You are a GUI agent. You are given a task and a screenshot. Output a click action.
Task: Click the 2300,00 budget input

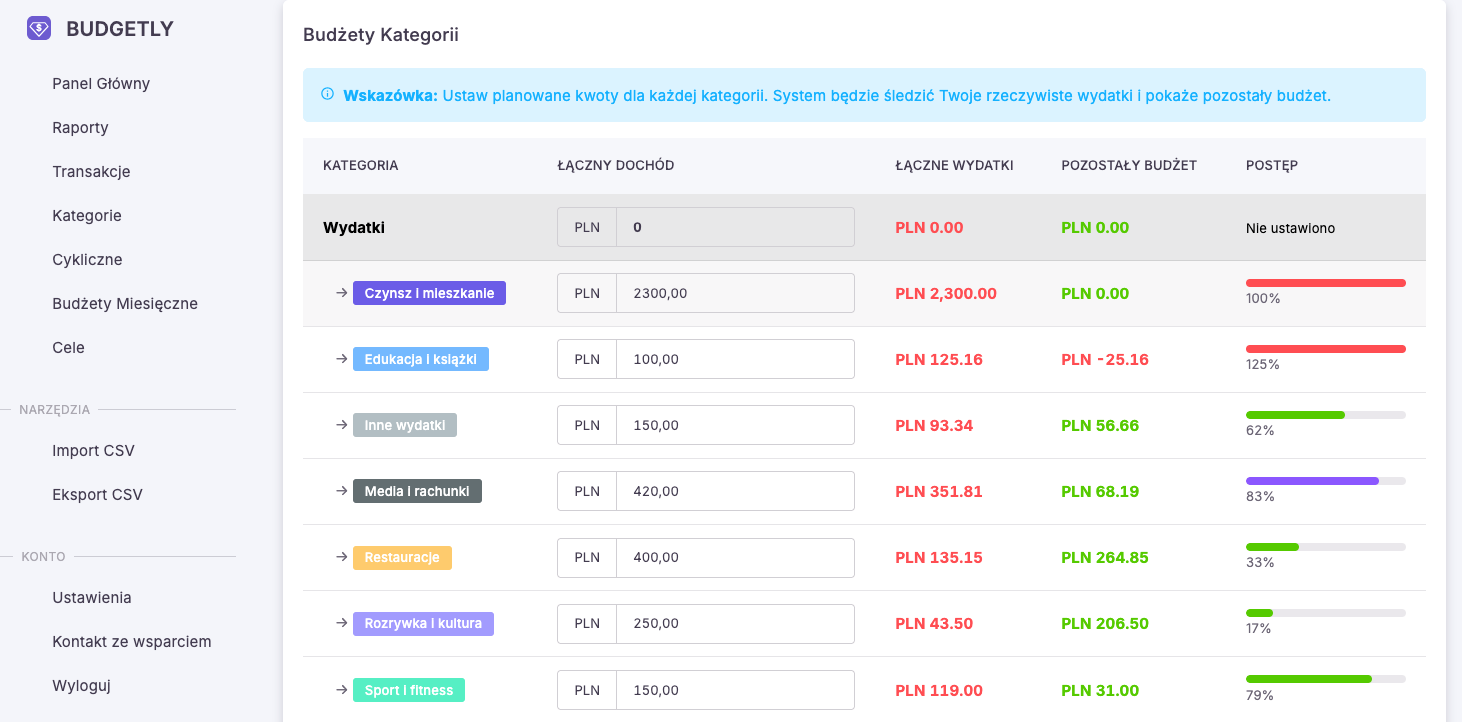click(735, 293)
